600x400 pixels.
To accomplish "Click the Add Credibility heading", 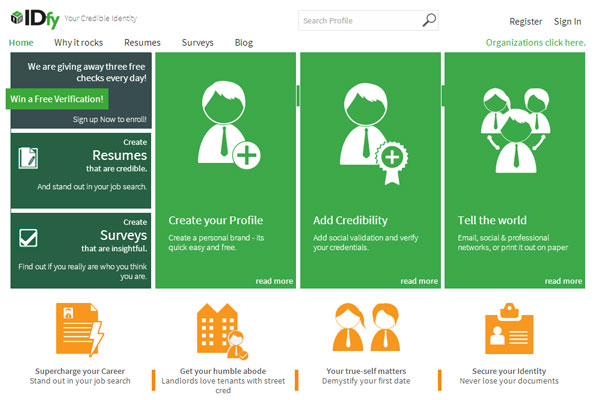I will coord(350,220).
